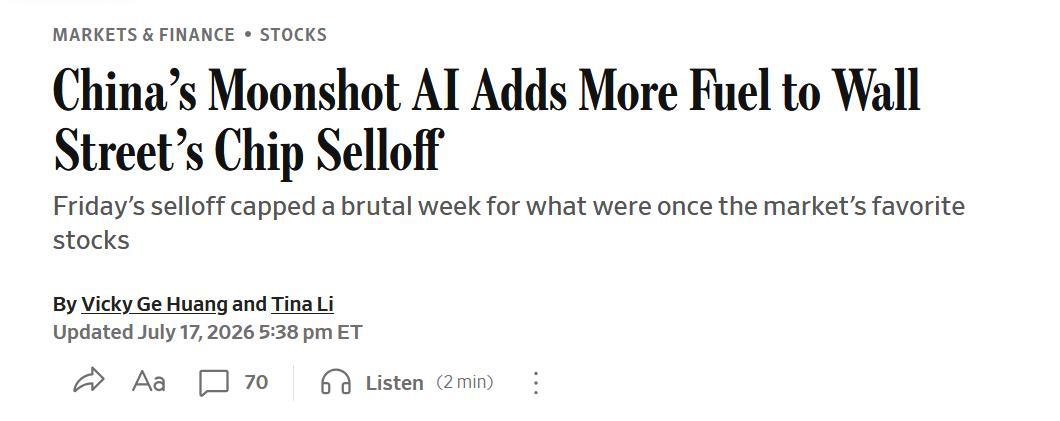Open the Stocks category link
This screenshot has height=421, width=1060.
(x=293, y=34)
